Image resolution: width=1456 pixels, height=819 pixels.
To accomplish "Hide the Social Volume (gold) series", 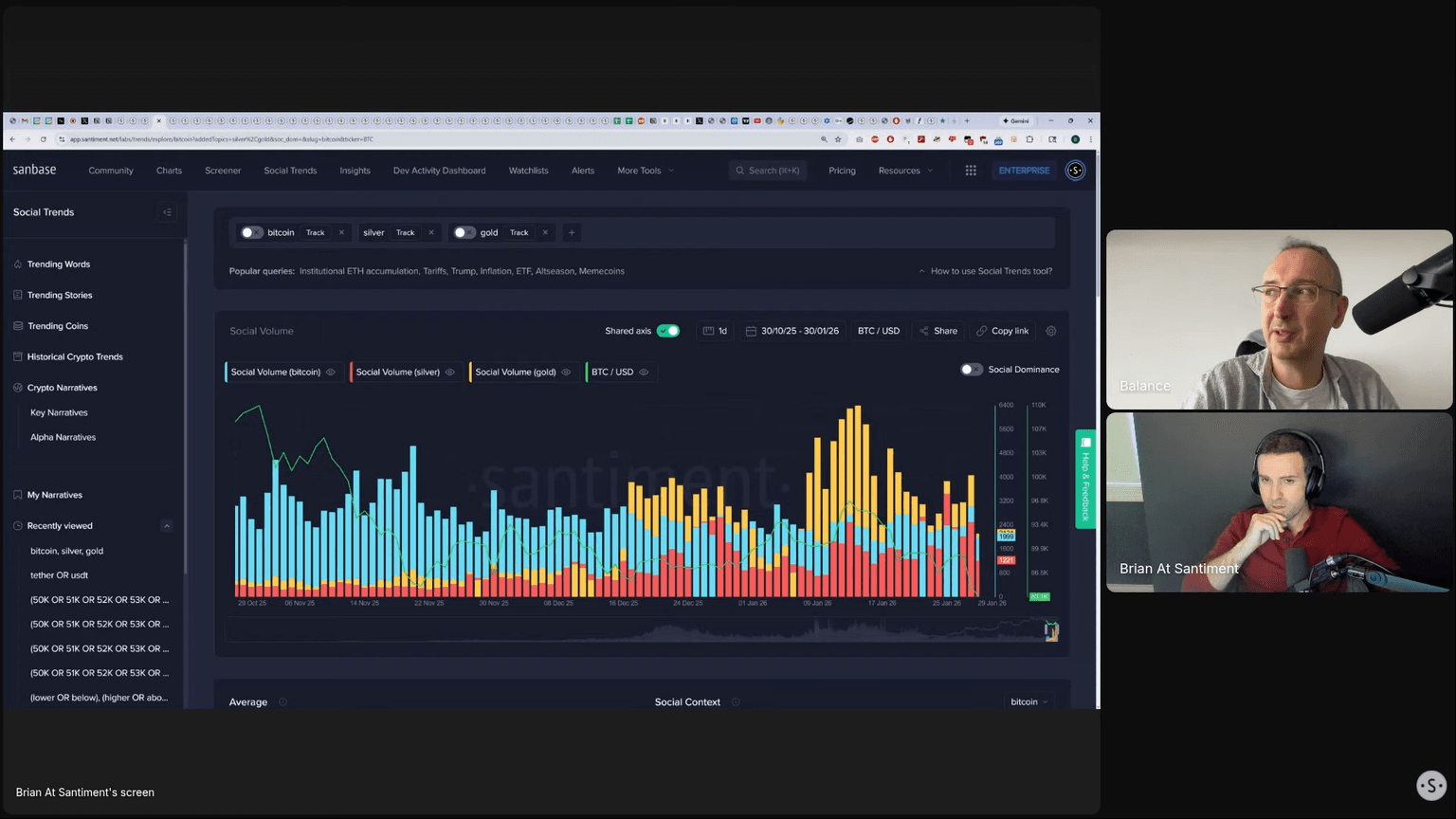I will click(566, 373).
